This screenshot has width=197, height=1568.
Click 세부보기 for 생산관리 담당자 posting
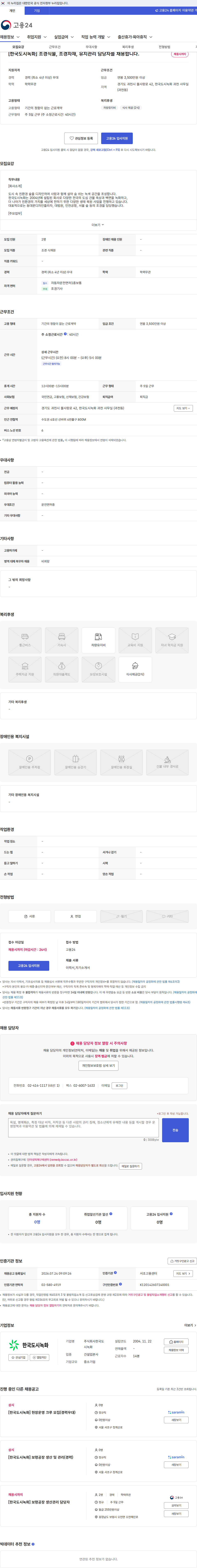(x=176, y=1514)
